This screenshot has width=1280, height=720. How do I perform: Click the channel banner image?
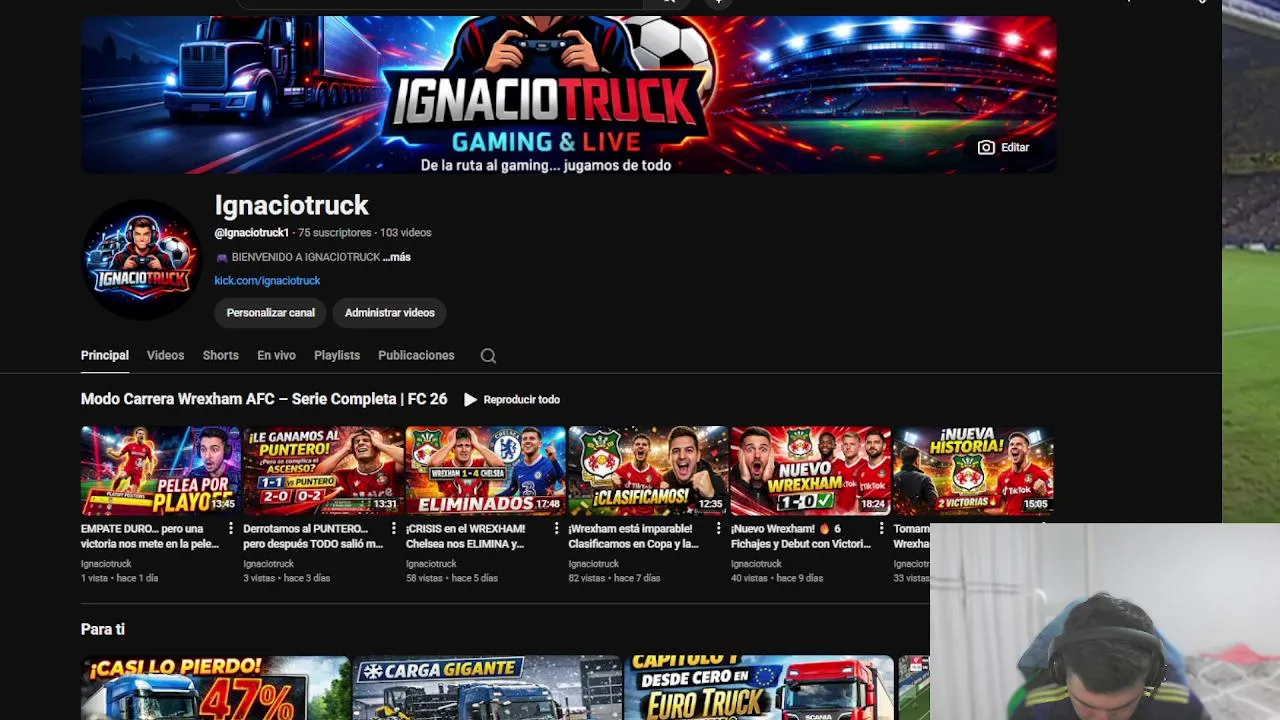[x=568, y=94]
